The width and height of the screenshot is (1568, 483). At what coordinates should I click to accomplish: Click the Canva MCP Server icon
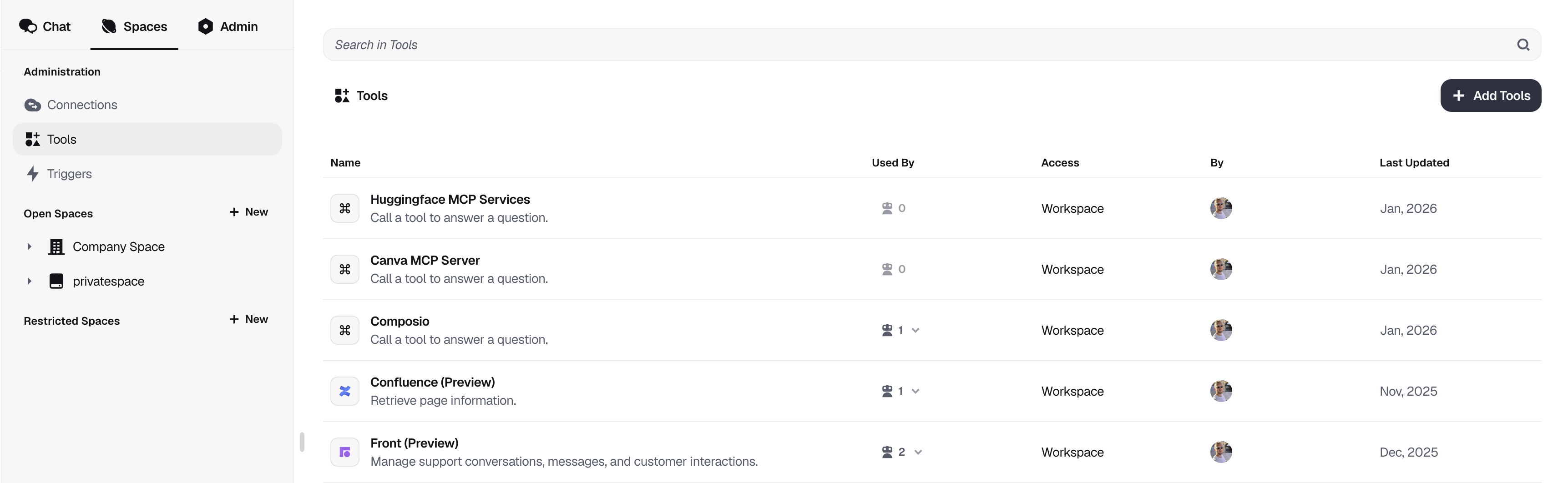pos(344,270)
